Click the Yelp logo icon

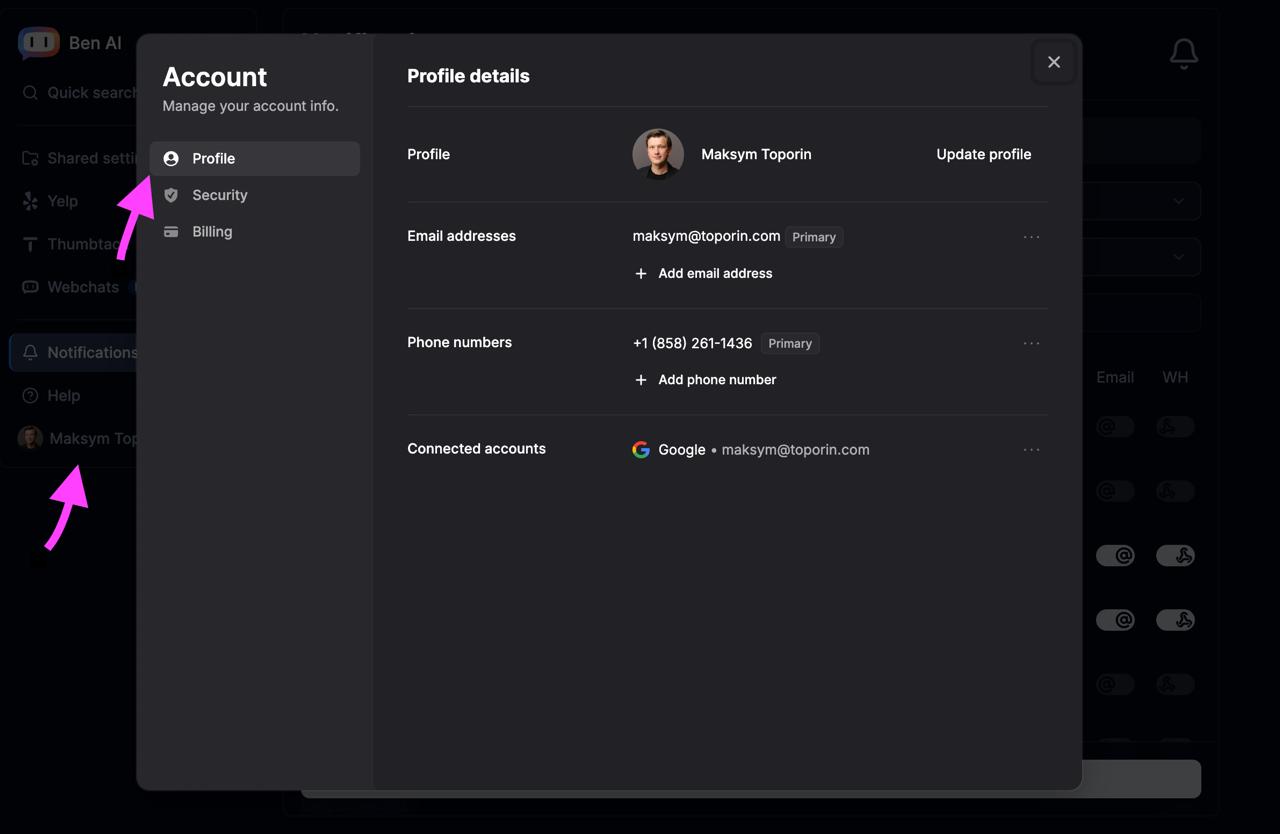pyautogui.click(x=30, y=201)
